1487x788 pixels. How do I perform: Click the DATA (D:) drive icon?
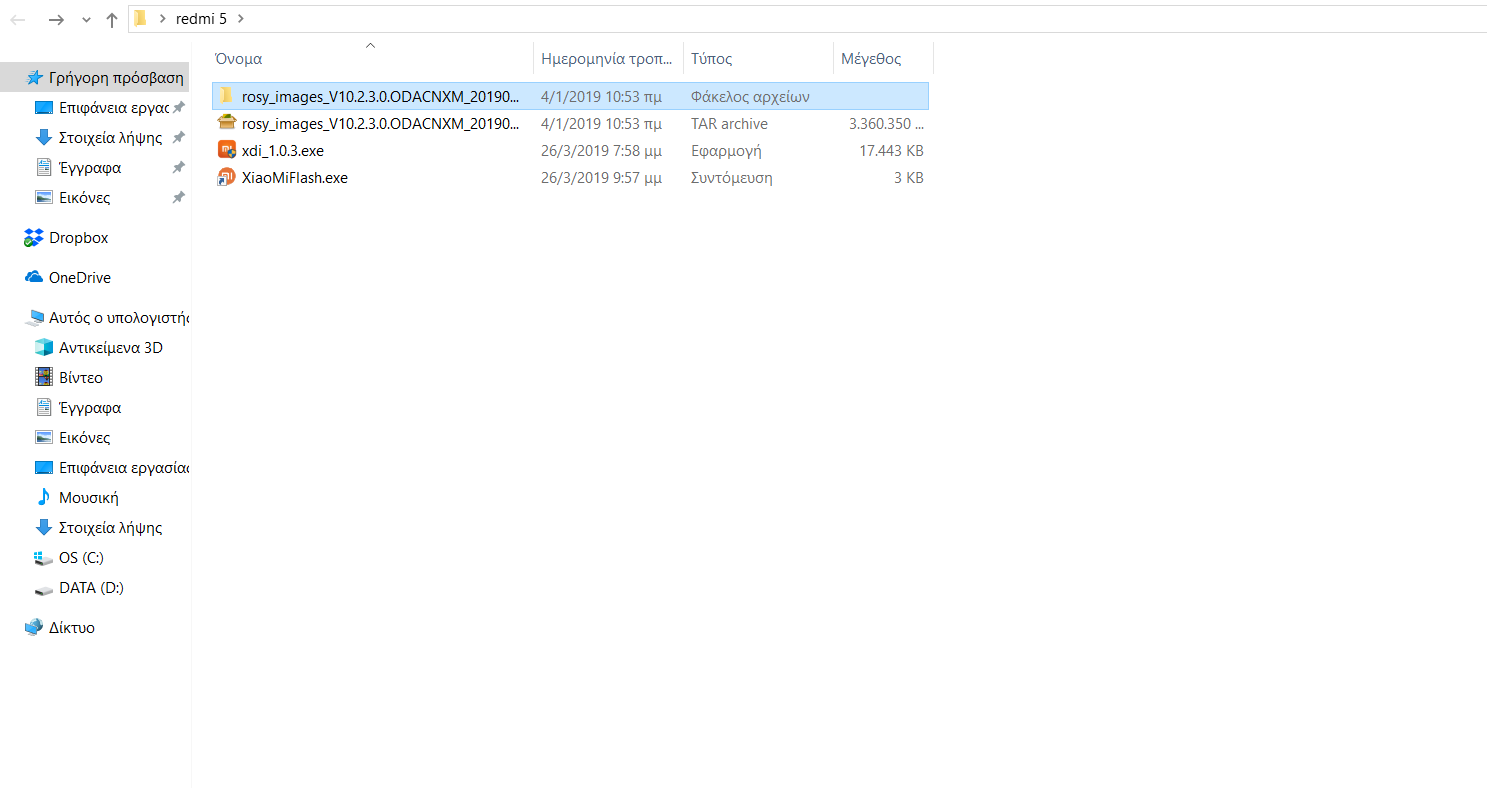(x=43, y=588)
